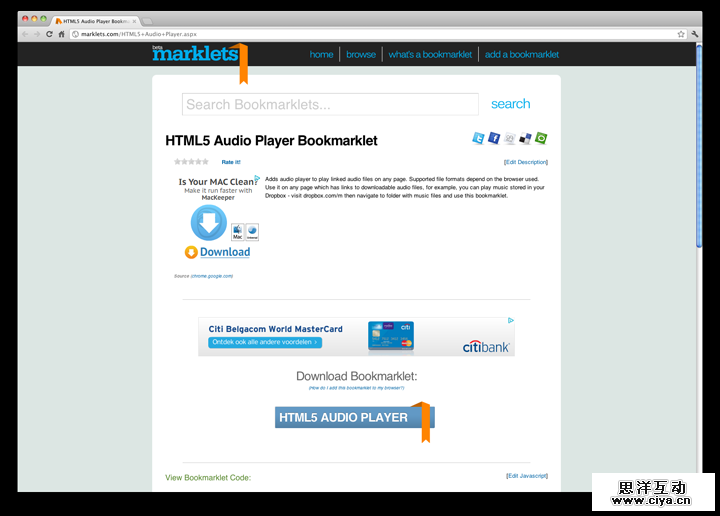Click the Delicious checkered share icon
Image resolution: width=720 pixels, height=516 pixels.
coord(525,138)
